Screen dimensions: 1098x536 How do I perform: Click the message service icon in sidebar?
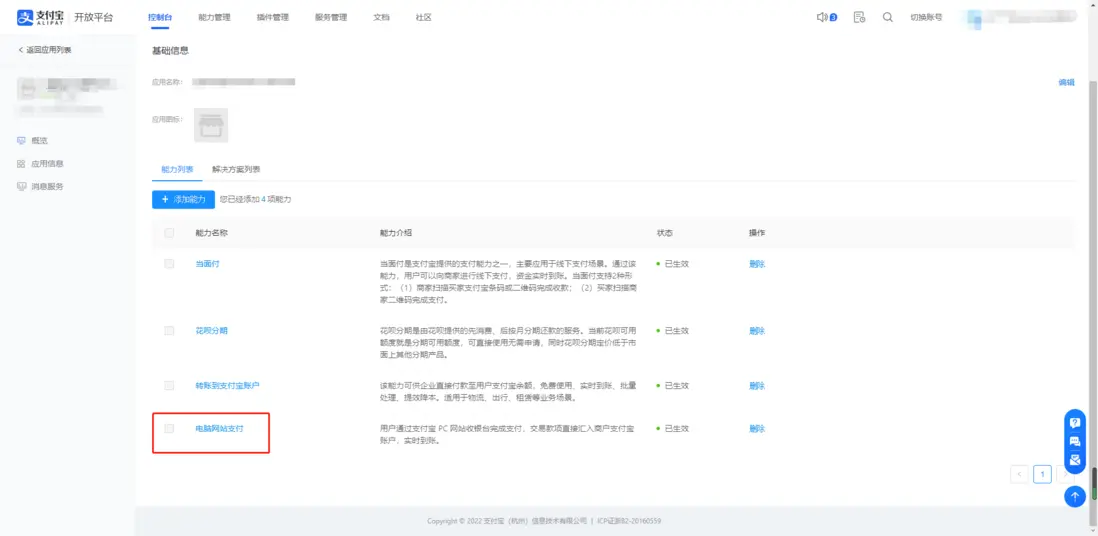point(21,186)
